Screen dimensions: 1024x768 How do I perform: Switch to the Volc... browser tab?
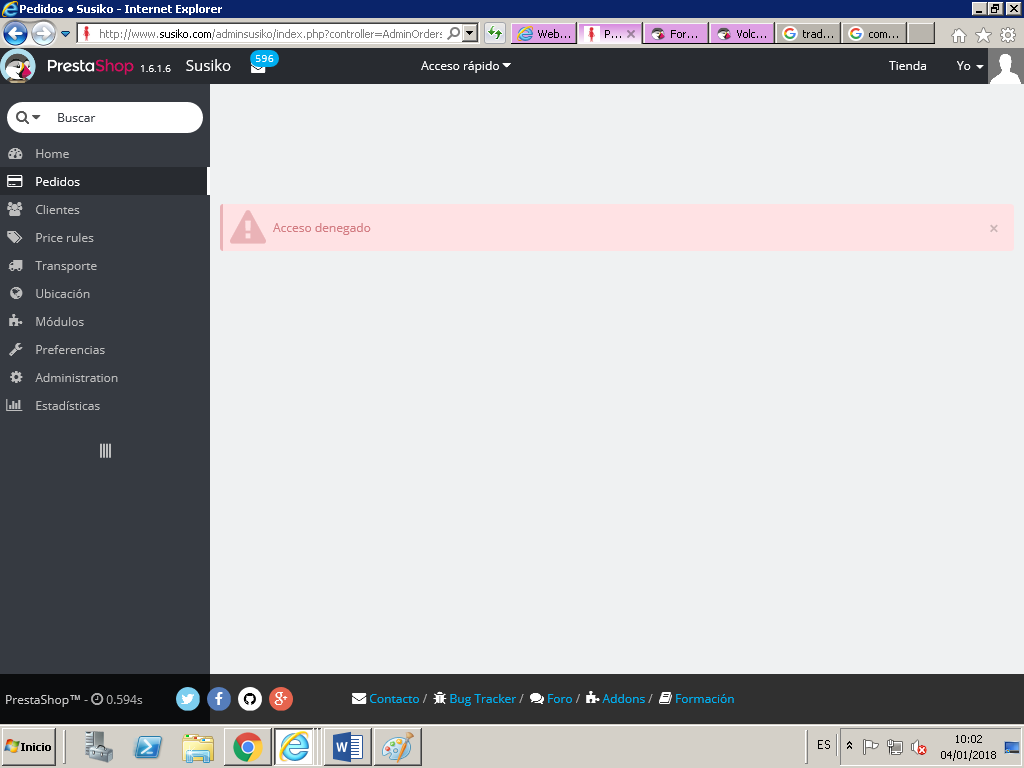743,33
